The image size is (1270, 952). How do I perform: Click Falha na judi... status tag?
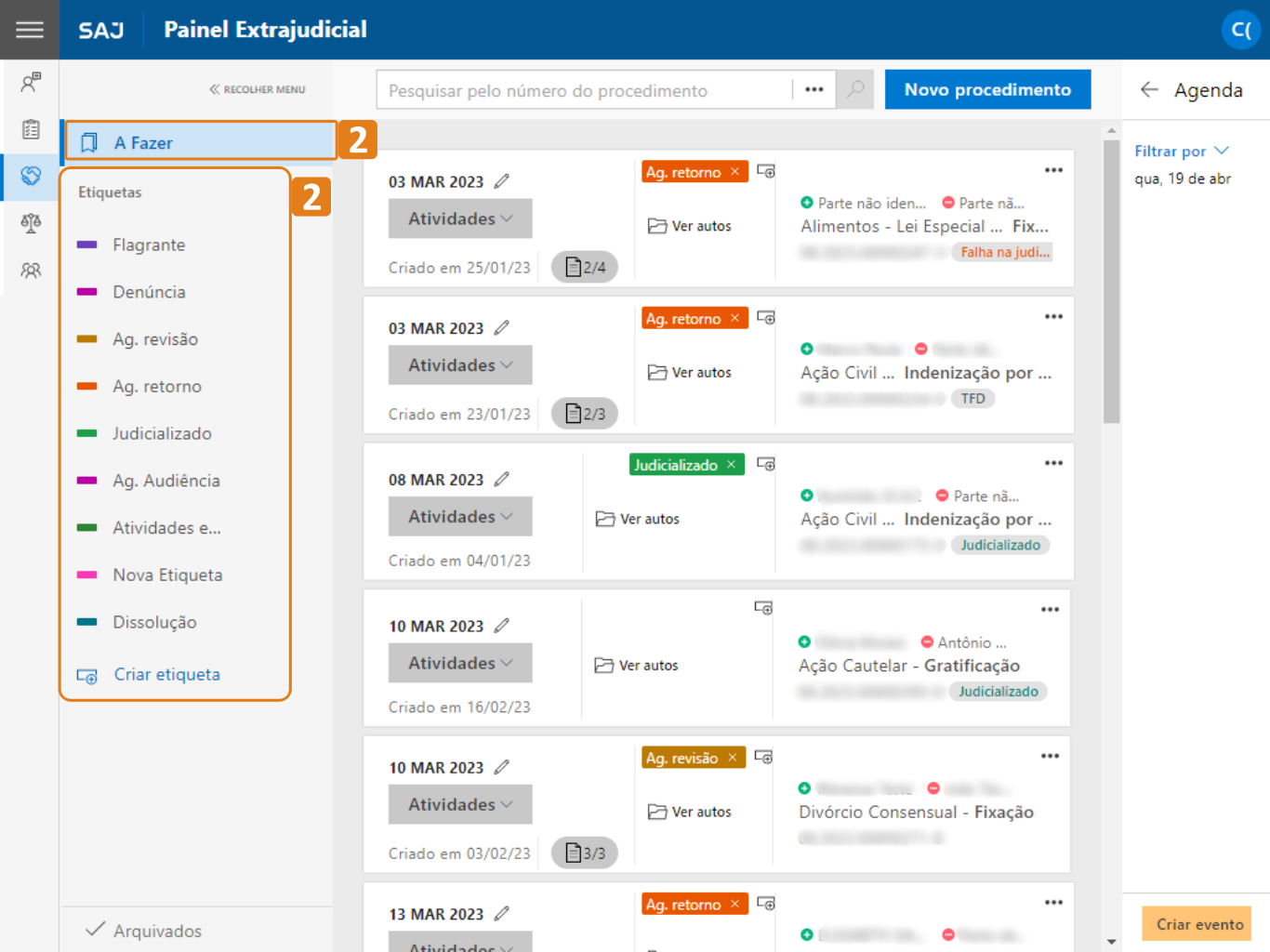coord(1004,252)
